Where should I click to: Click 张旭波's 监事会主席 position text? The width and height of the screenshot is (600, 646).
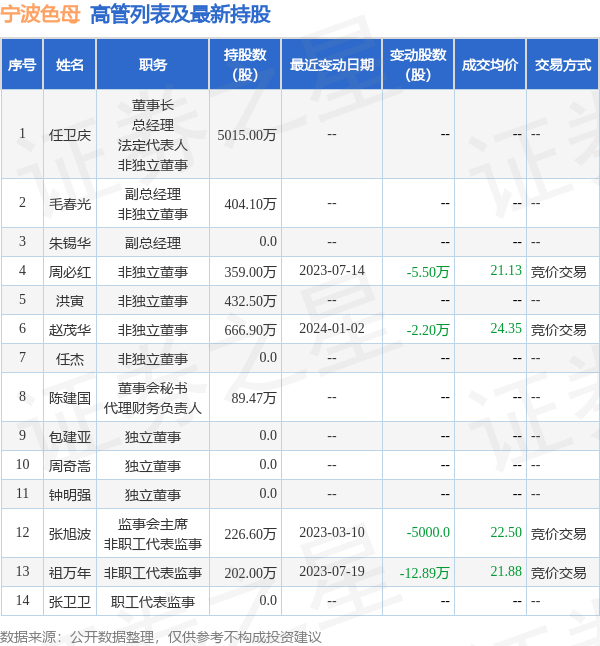tap(153, 524)
